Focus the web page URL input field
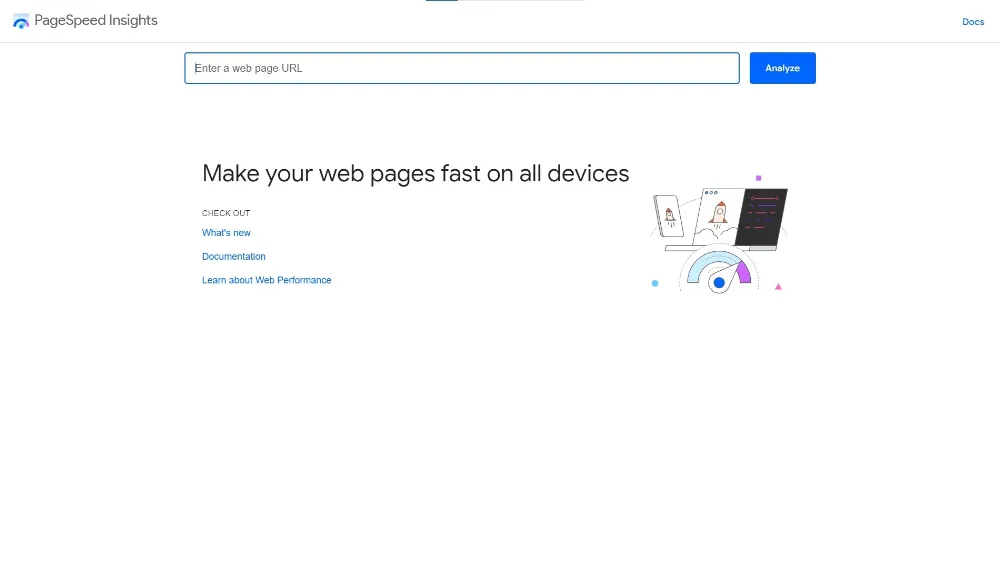This screenshot has height=568, width=1000. 462,68
